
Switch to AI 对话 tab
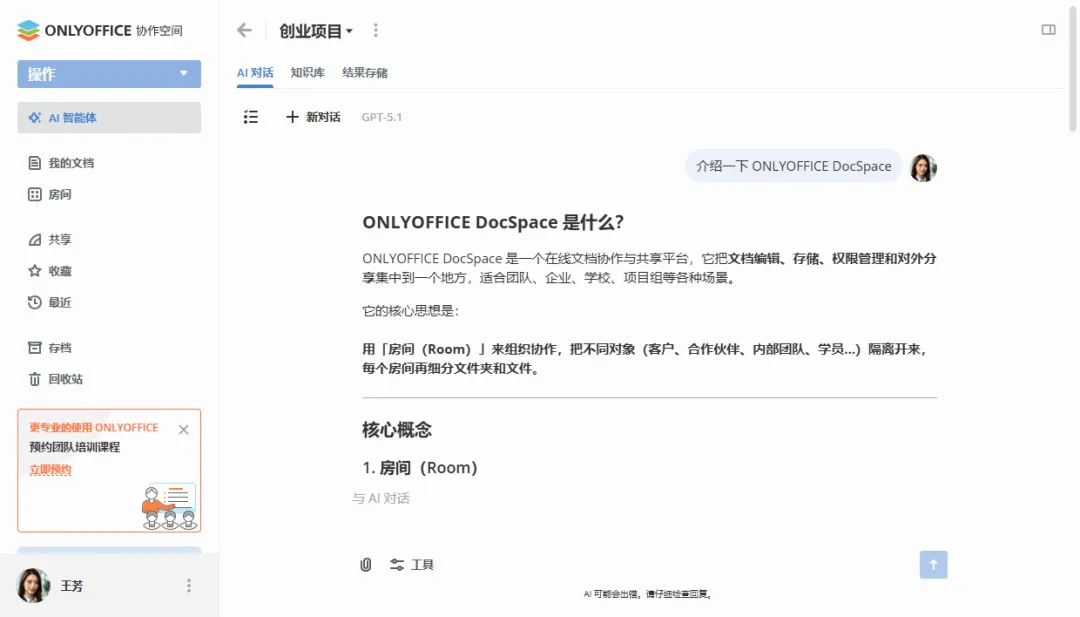pos(255,73)
